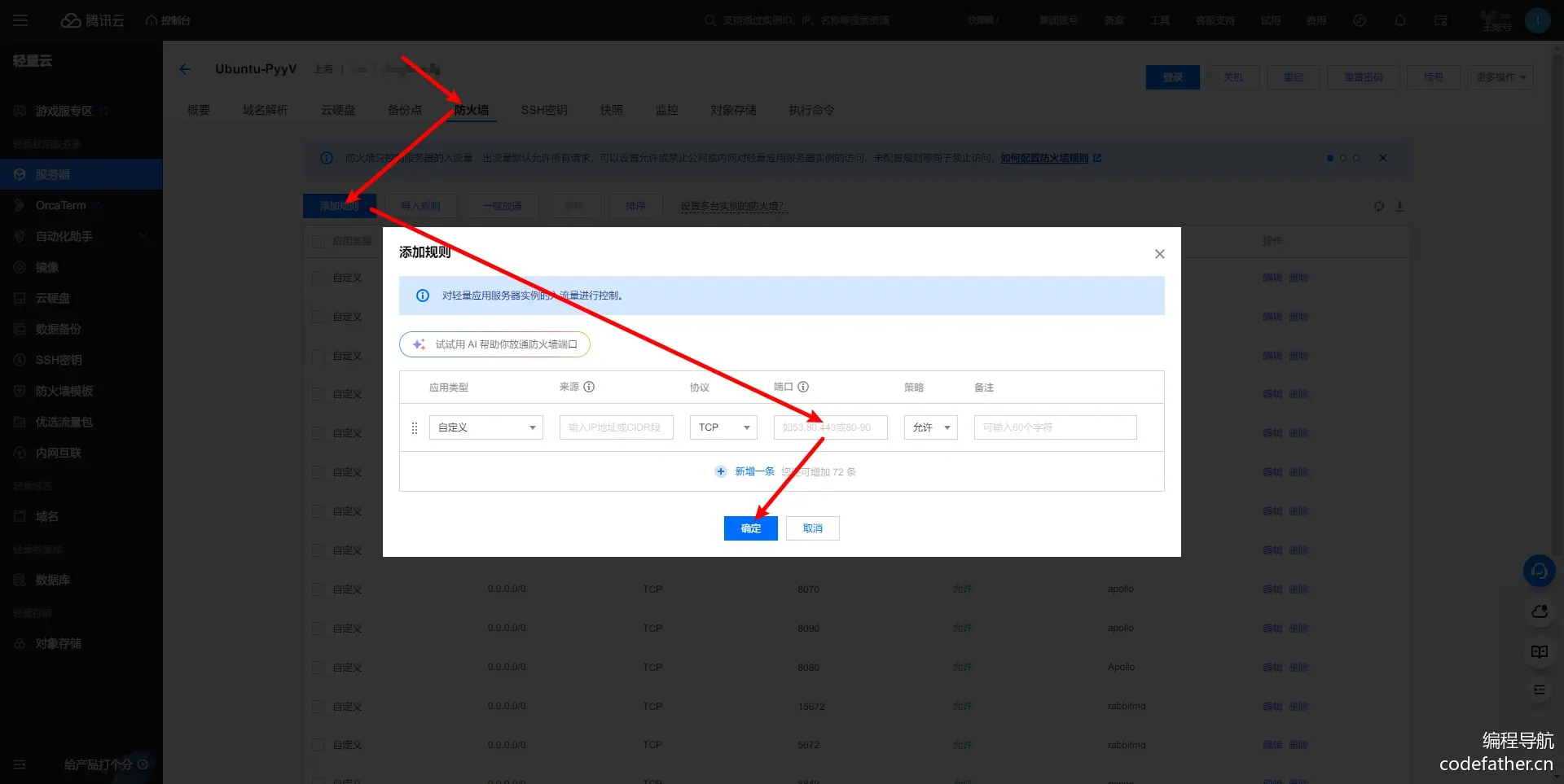
Task: Open the 应用类型 dropdown showing 自定义
Action: 485,427
